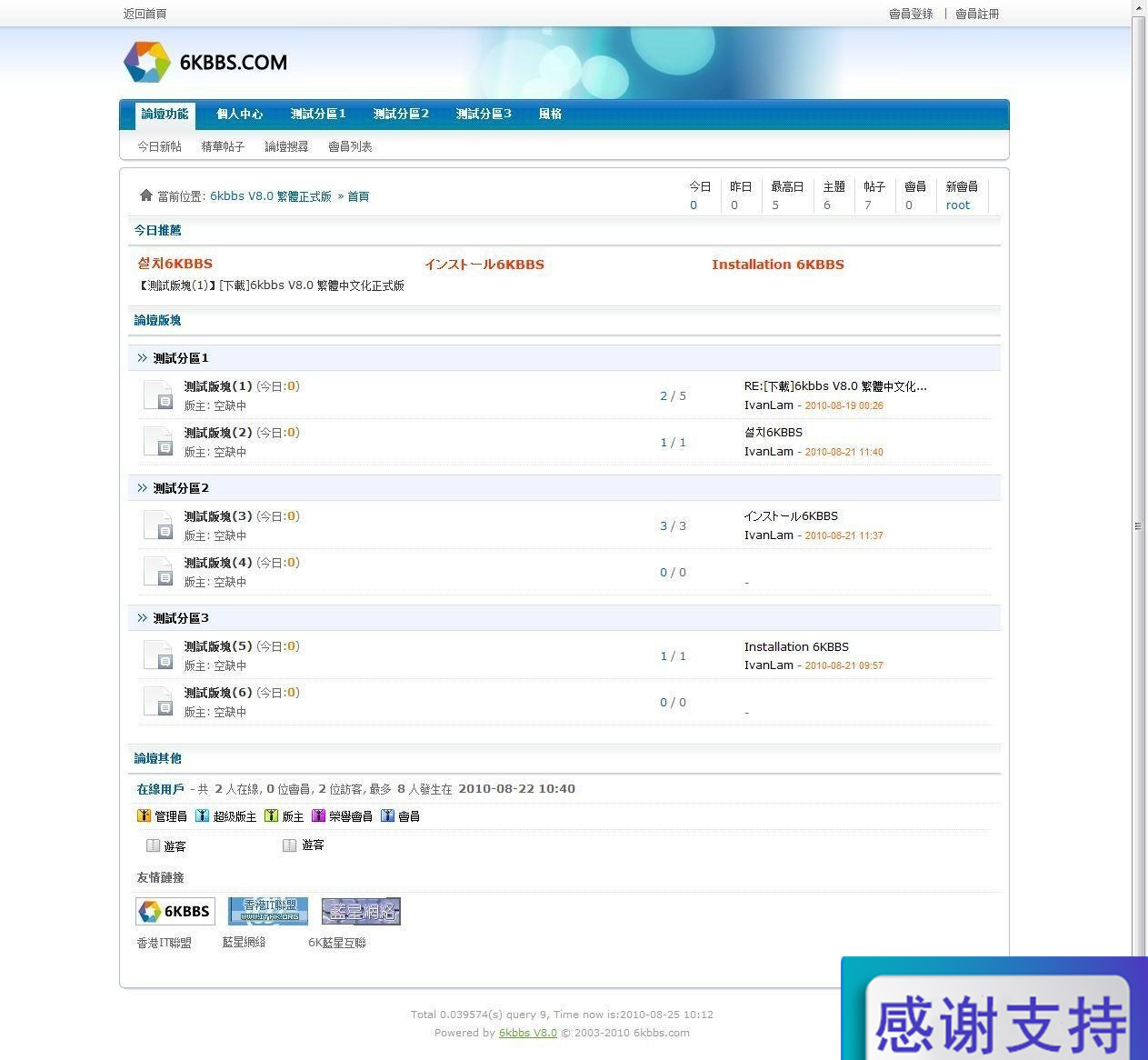Collapse the 測試分區3 section arrow
The height and width of the screenshot is (1060, 1148).
pos(142,618)
